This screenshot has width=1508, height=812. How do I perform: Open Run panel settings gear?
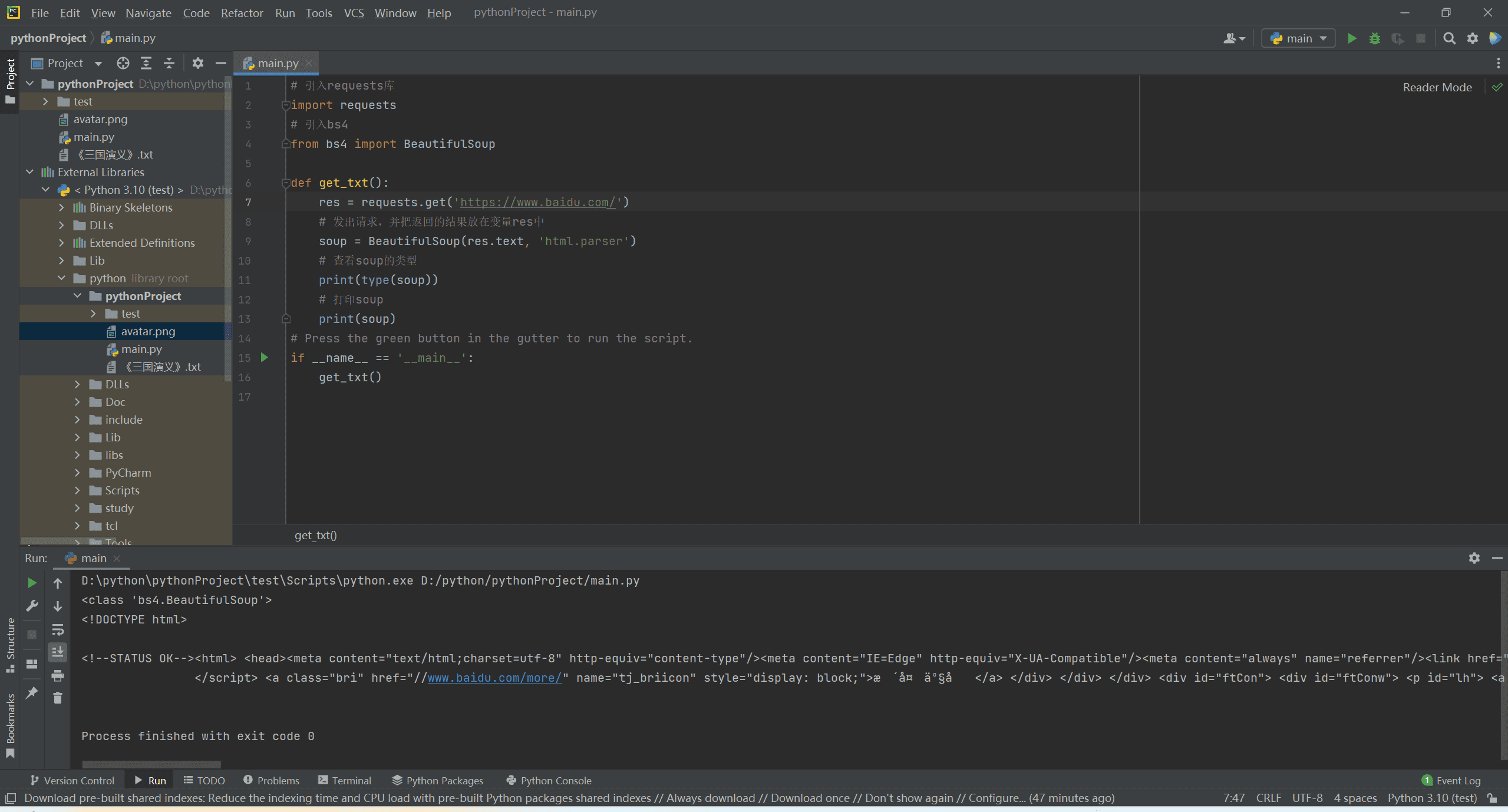pos(1474,558)
